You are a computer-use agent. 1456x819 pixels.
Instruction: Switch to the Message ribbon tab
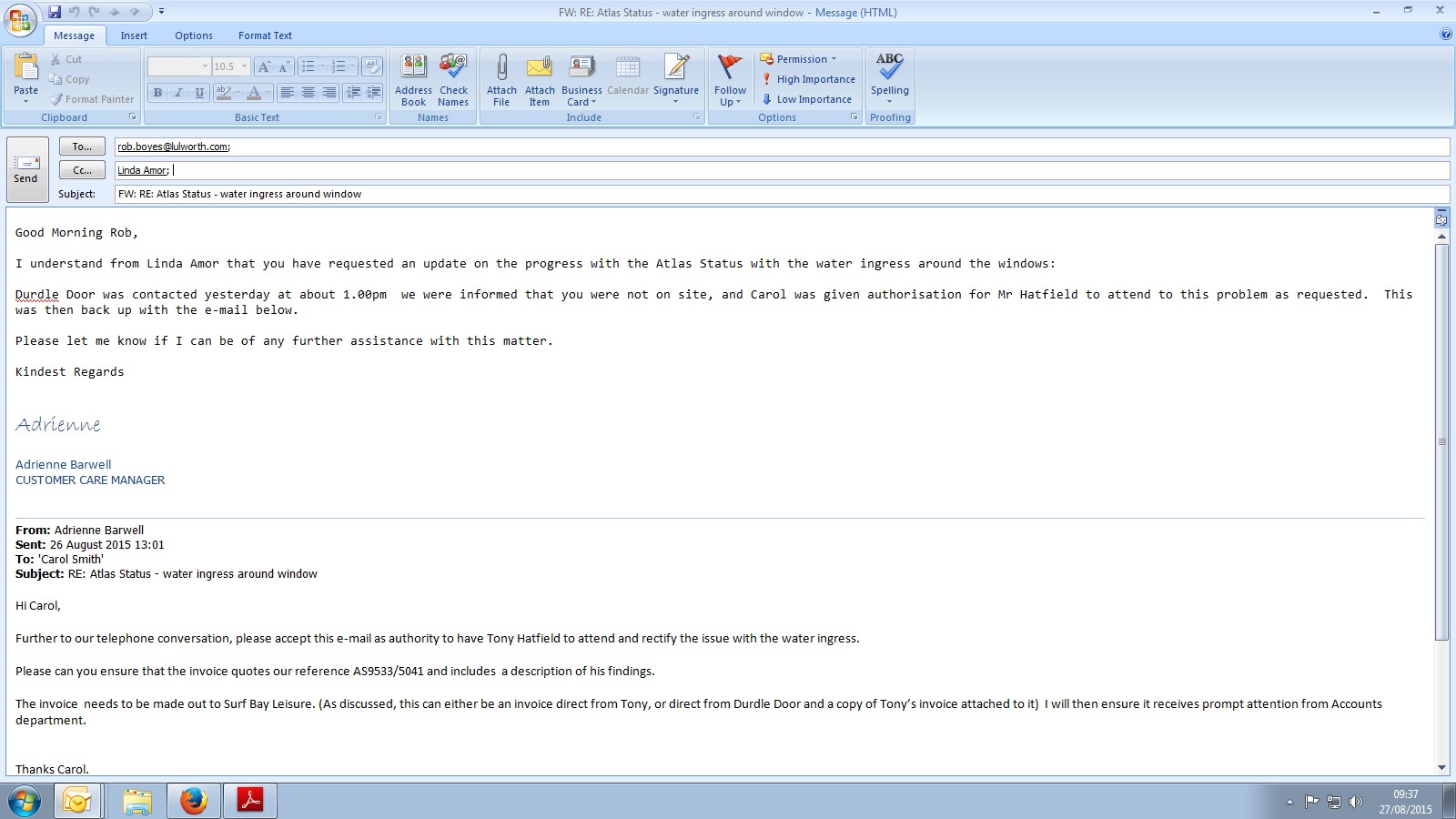74,35
